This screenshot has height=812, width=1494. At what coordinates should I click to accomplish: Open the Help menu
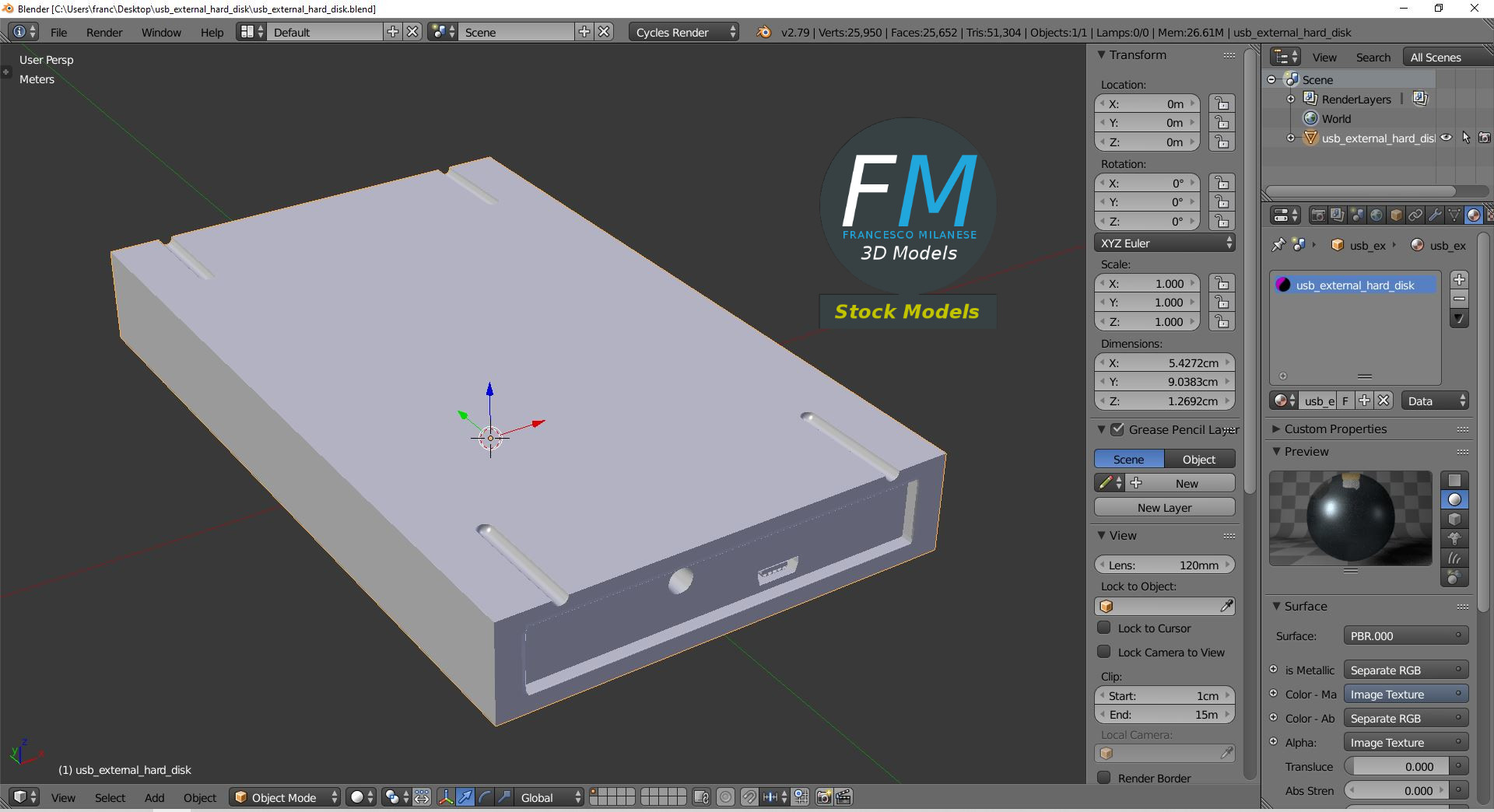click(x=212, y=33)
